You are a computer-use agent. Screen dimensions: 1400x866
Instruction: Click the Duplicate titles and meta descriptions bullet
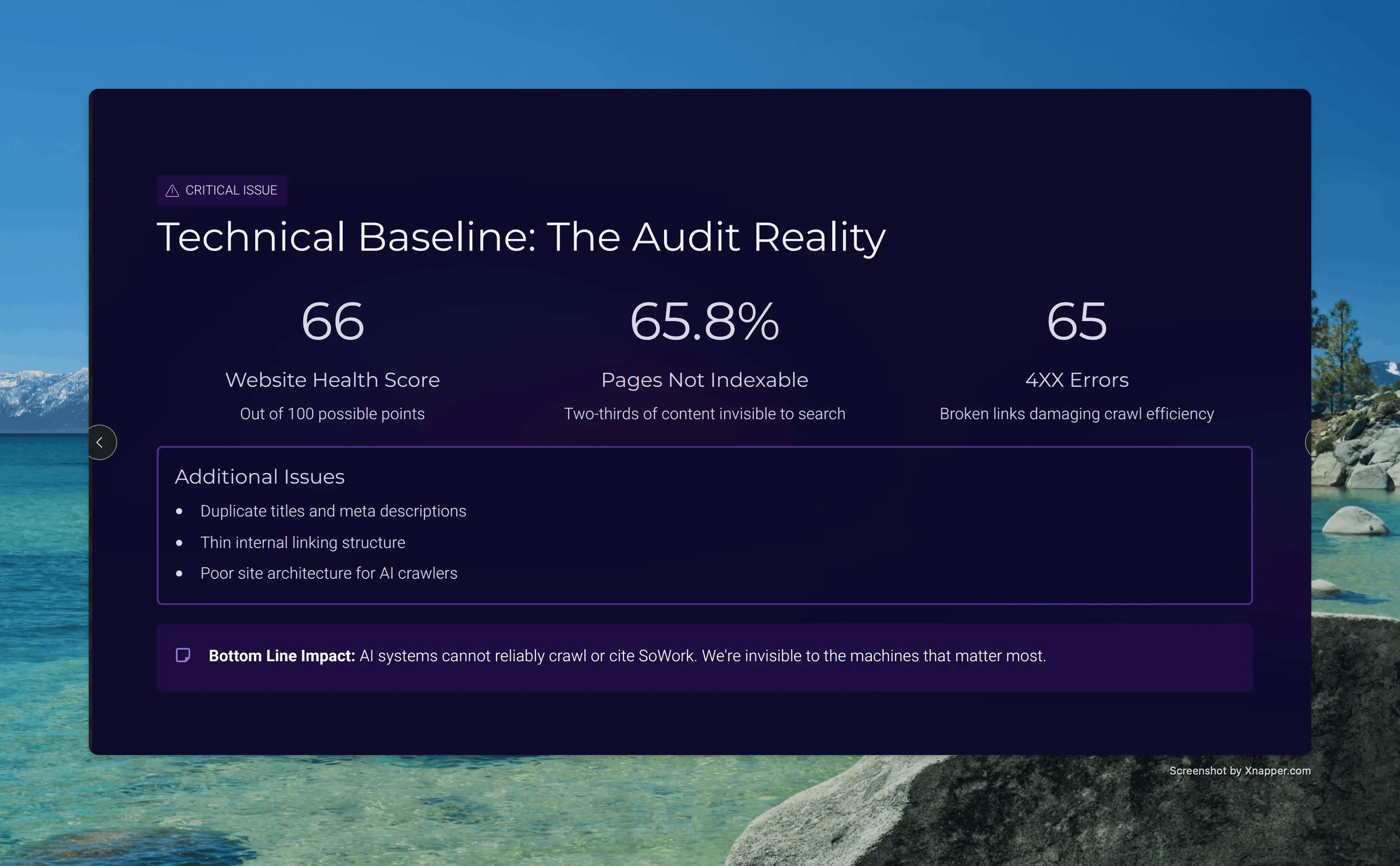333,511
